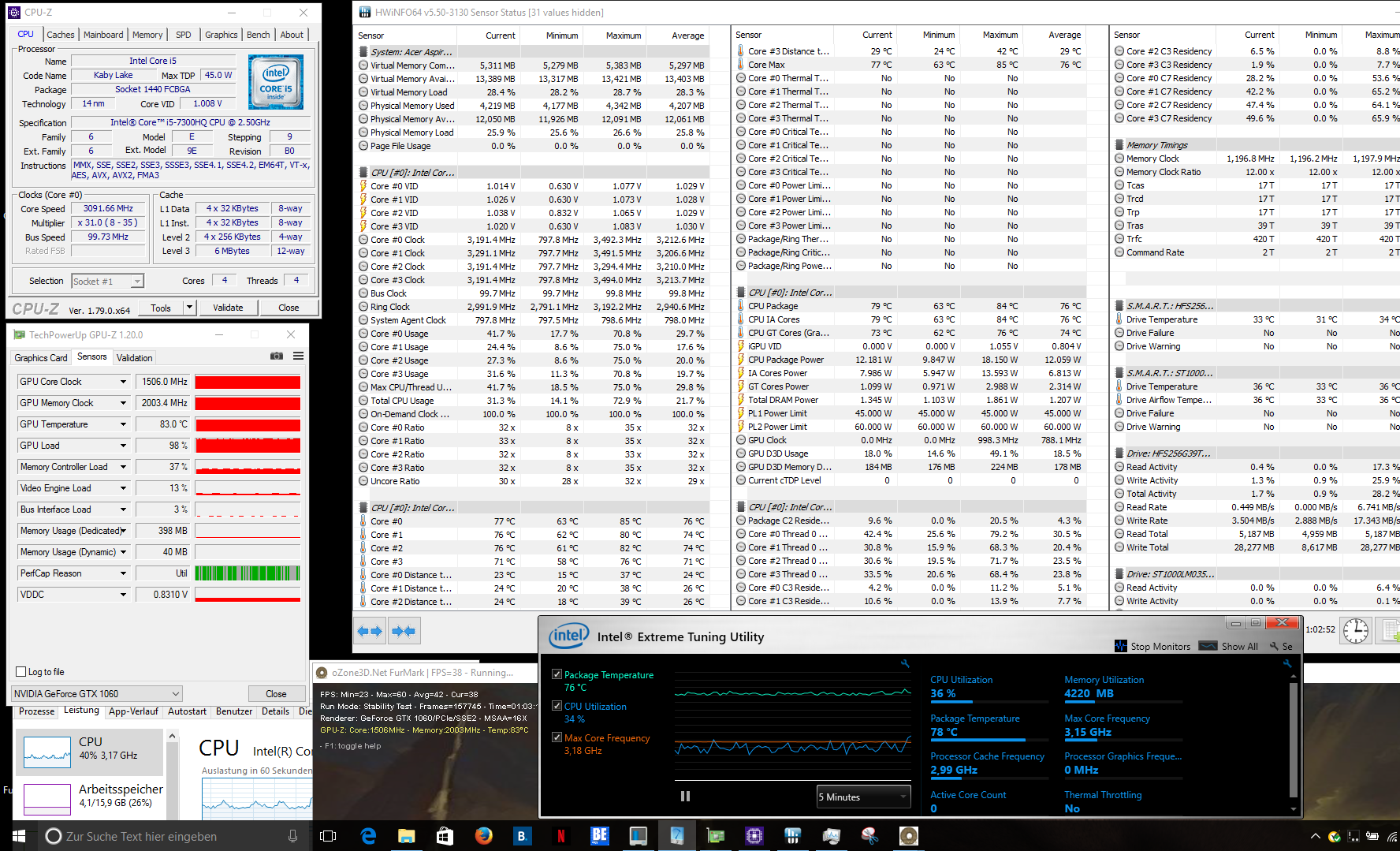Enable the Log to file checkbox

[x=21, y=672]
